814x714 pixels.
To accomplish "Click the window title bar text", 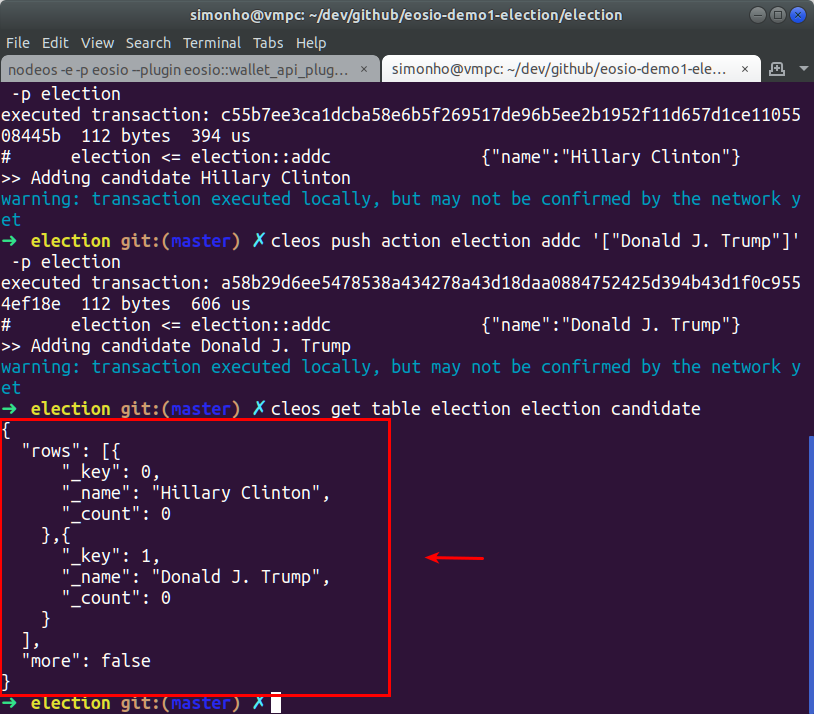I will click(406, 15).
